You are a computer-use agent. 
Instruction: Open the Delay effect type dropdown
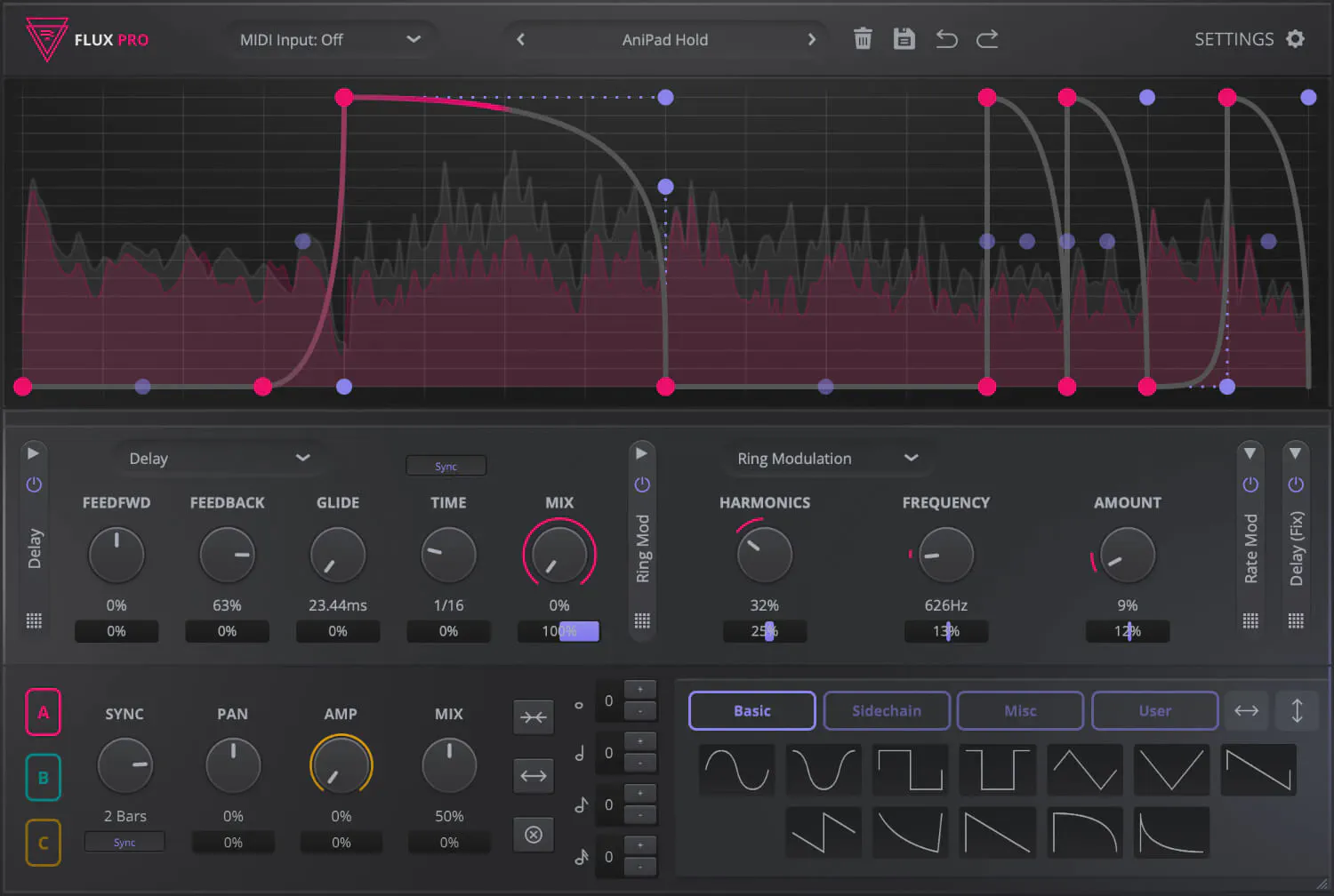click(x=220, y=459)
